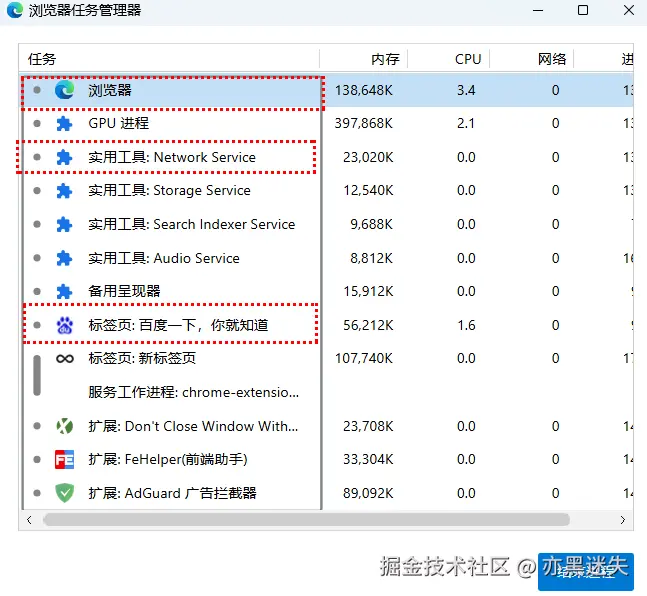Sort by the CPU column header
This screenshot has width=647, height=596.
click(x=449, y=59)
